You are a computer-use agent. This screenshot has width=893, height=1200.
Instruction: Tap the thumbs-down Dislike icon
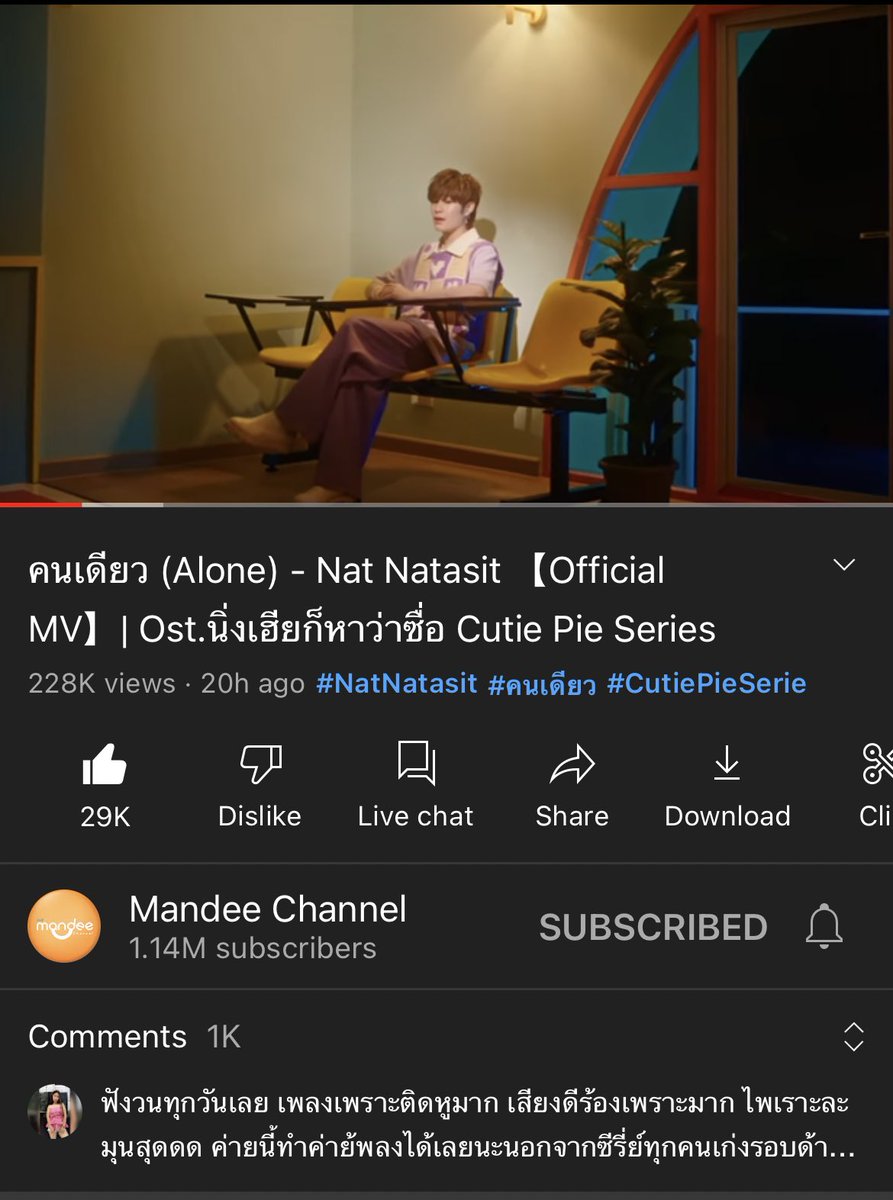pyautogui.click(x=260, y=765)
